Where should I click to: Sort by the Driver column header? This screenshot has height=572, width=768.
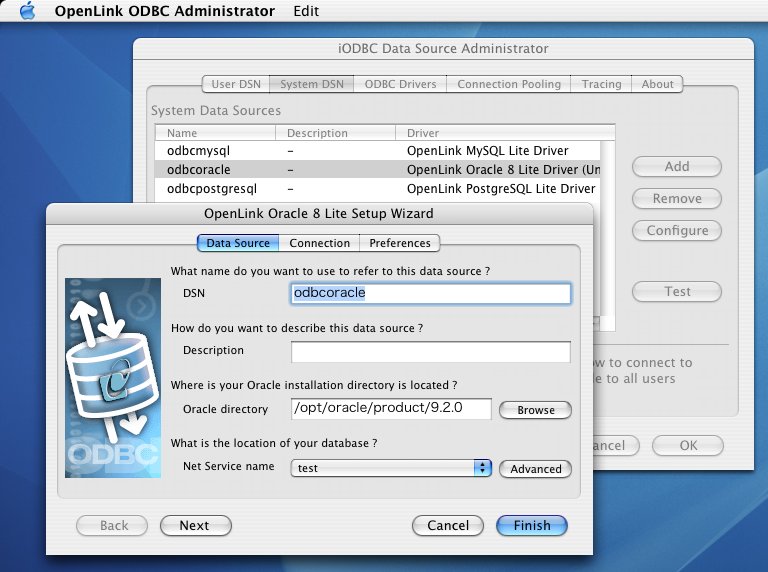(505, 133)
